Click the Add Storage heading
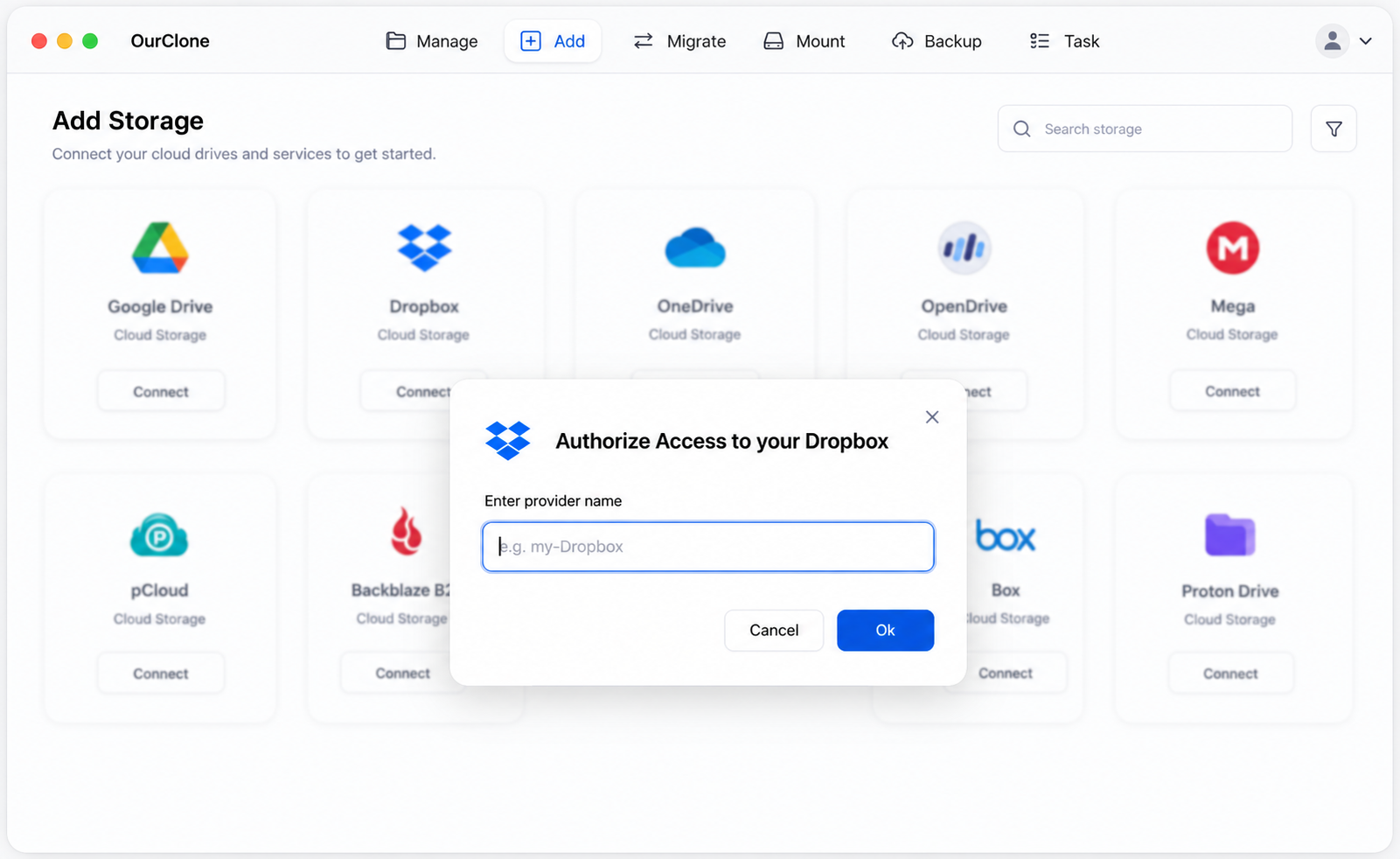 tap(128, 121)
